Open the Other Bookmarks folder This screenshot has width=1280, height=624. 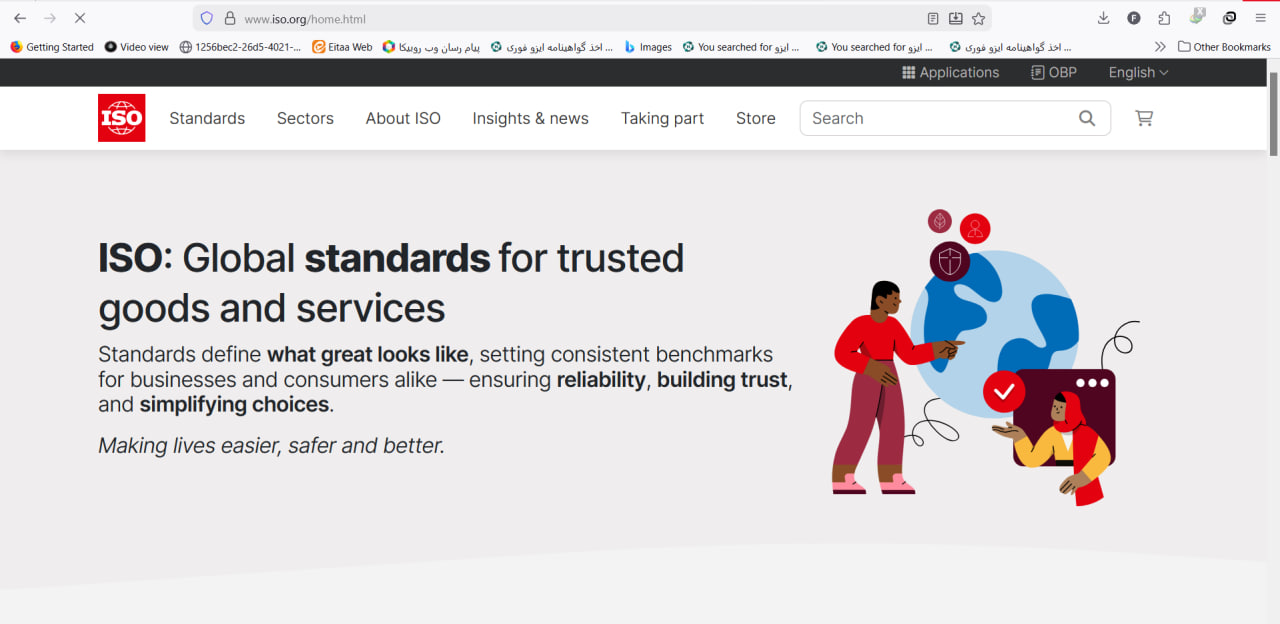tap(1224, 47)
